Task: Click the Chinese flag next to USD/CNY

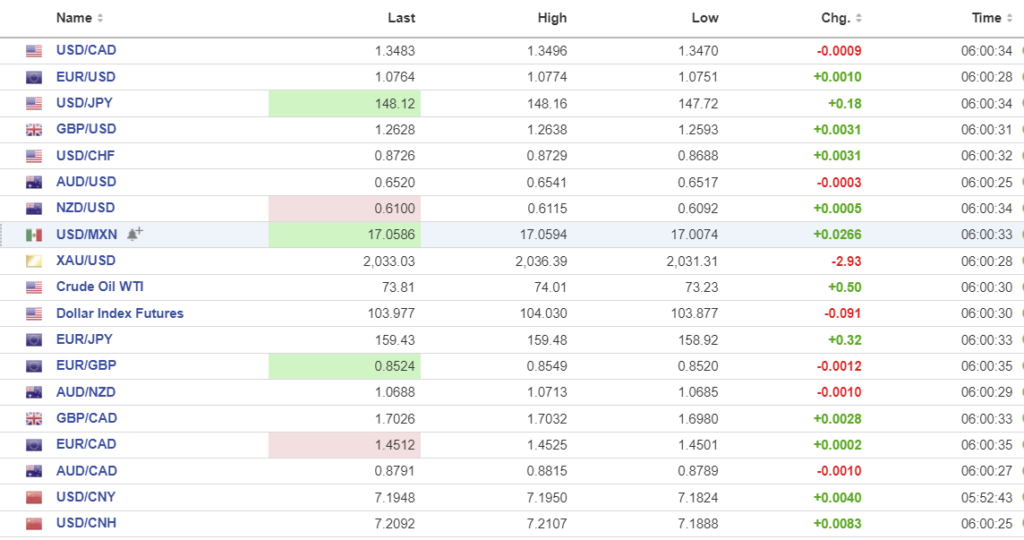Action: click(x=34, y=497)
